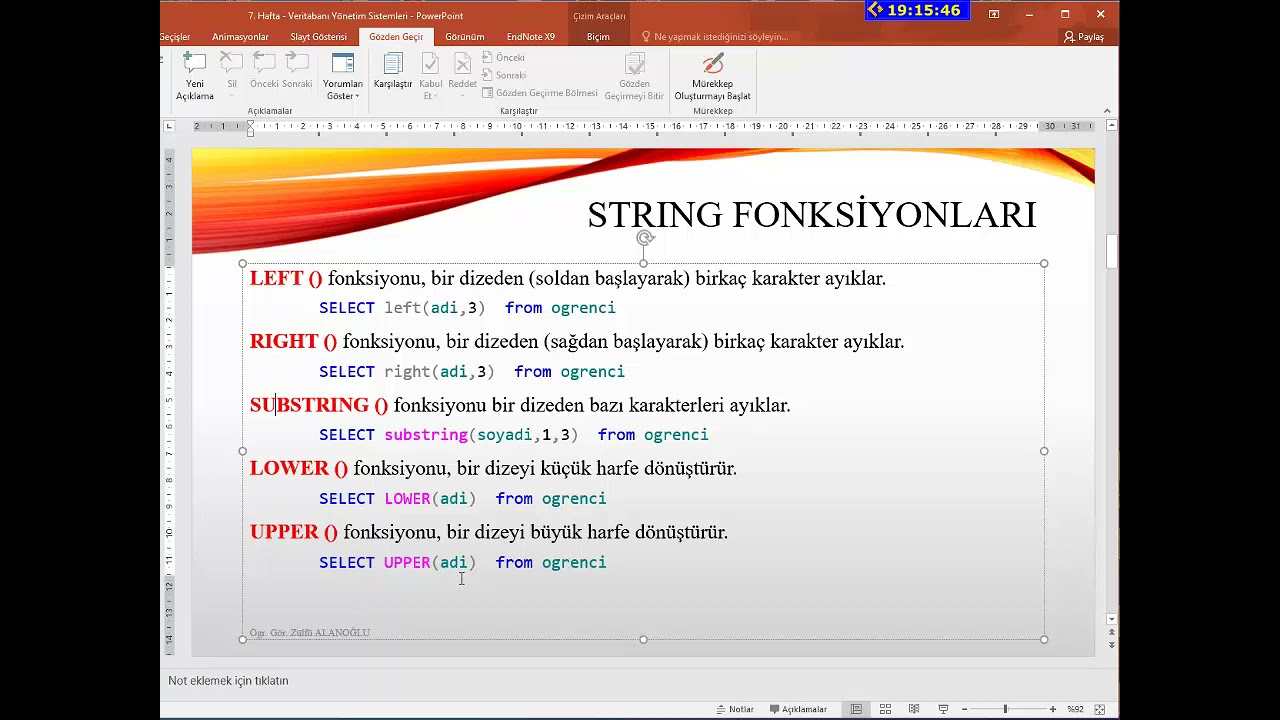
Task: Fit slide to the current window
Action: (1101, 709)
